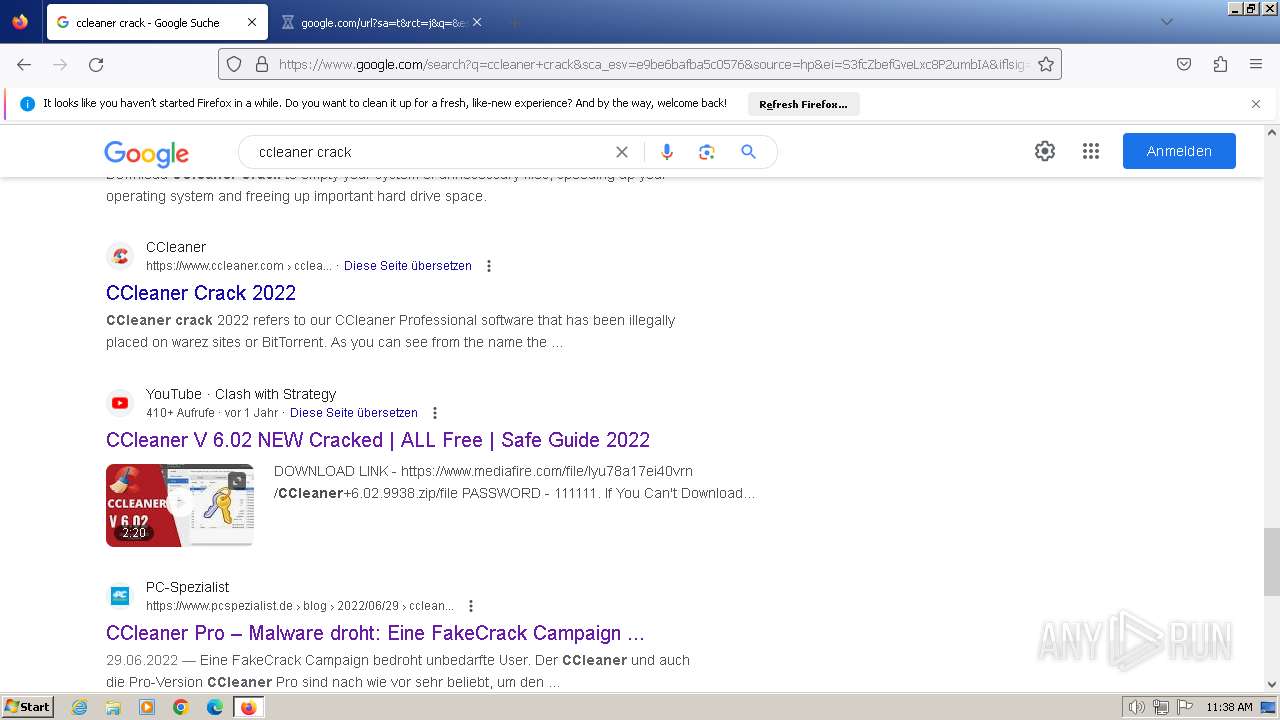
Task: Click the PC-Spezialist favicon in results
Action: click(x=120, y=596)
